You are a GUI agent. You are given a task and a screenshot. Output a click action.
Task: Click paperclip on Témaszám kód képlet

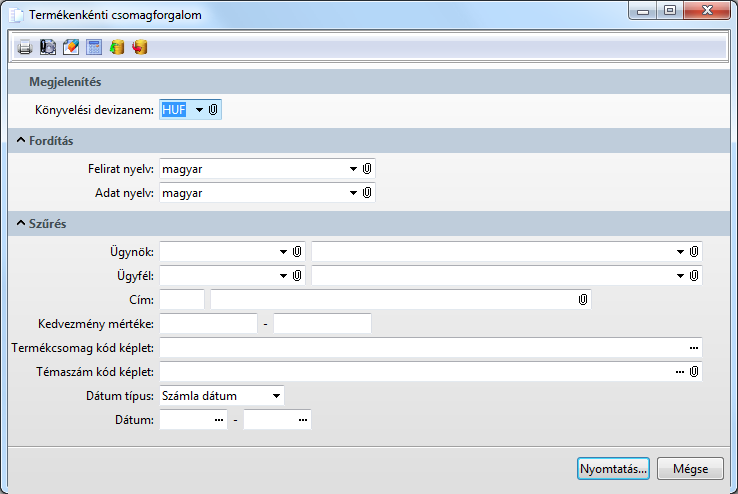tap(694, 372)
